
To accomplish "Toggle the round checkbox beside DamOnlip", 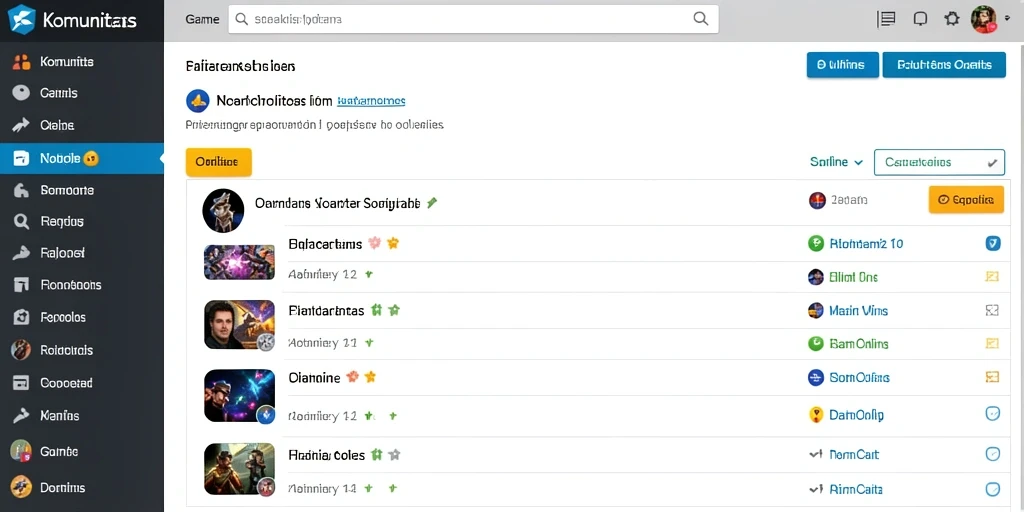I will 993,413.
